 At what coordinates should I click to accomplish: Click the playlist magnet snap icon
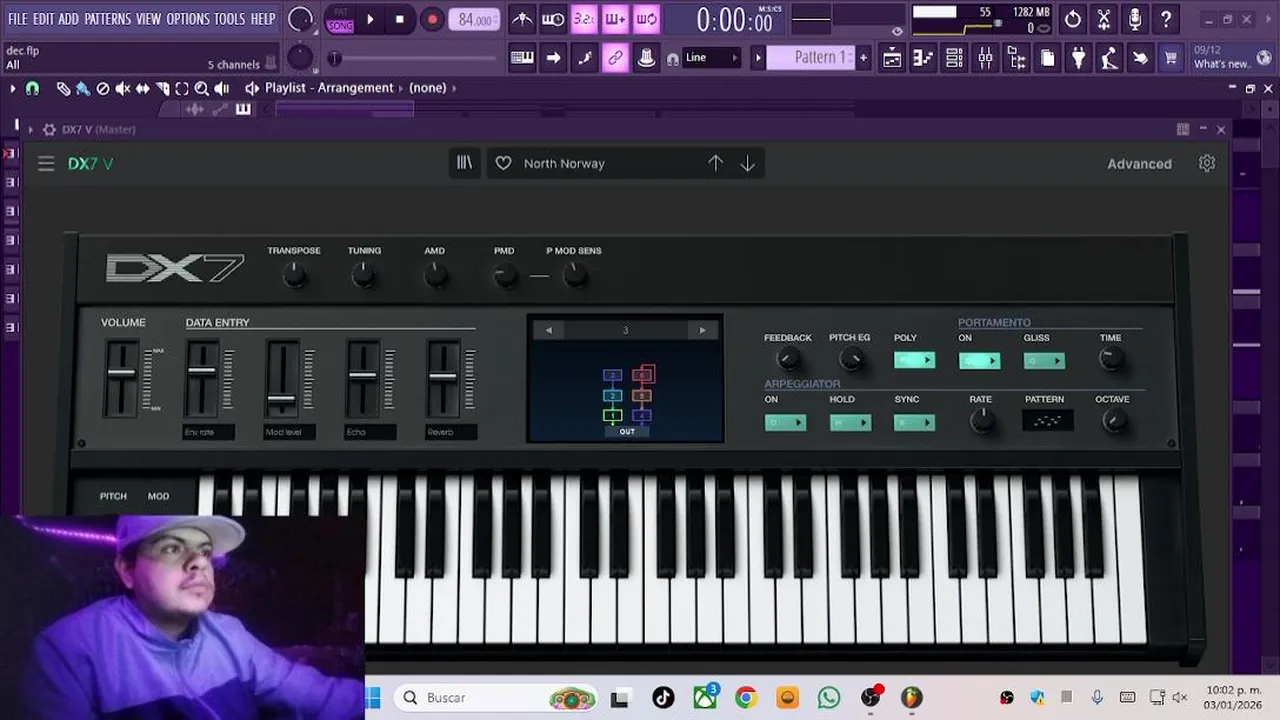click(x=32, y=88)
